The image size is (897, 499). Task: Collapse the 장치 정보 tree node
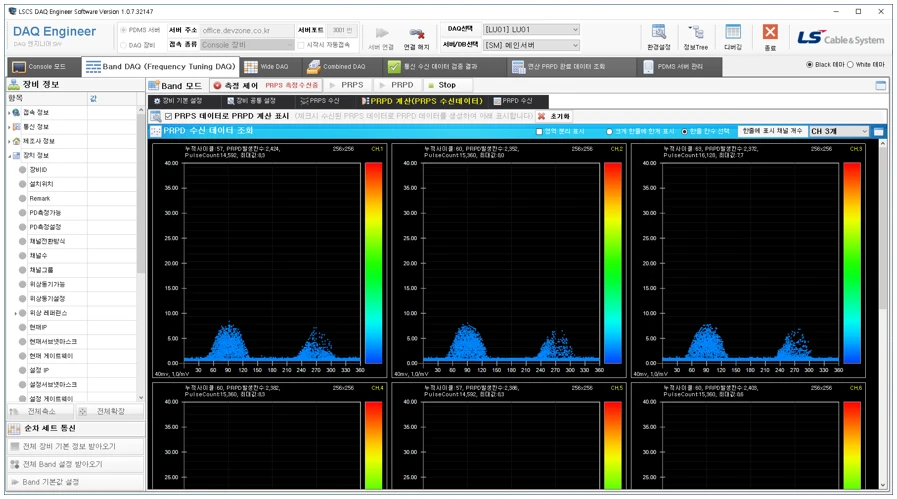(9, 156)
